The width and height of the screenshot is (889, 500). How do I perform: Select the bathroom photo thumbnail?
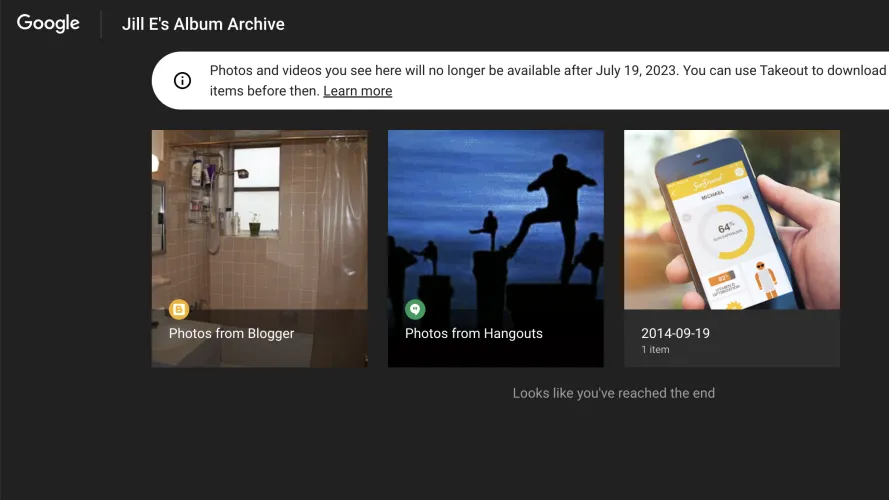click(x=259, y=220)
